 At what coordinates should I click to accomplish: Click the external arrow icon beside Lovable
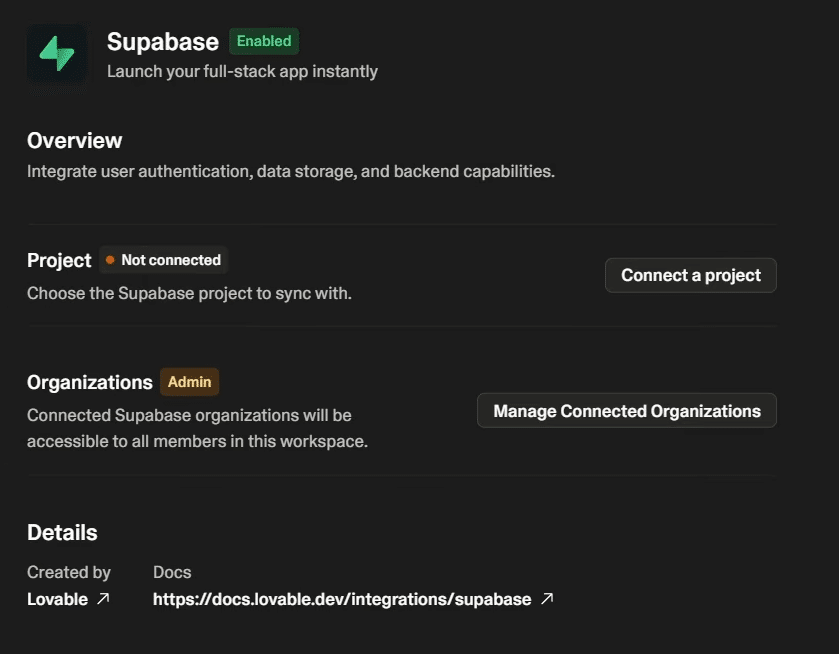point(103,599)
